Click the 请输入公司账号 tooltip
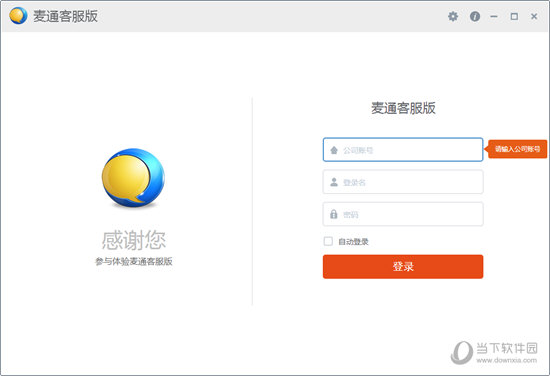The image size is (550, 376). click(x=516, y=149)
